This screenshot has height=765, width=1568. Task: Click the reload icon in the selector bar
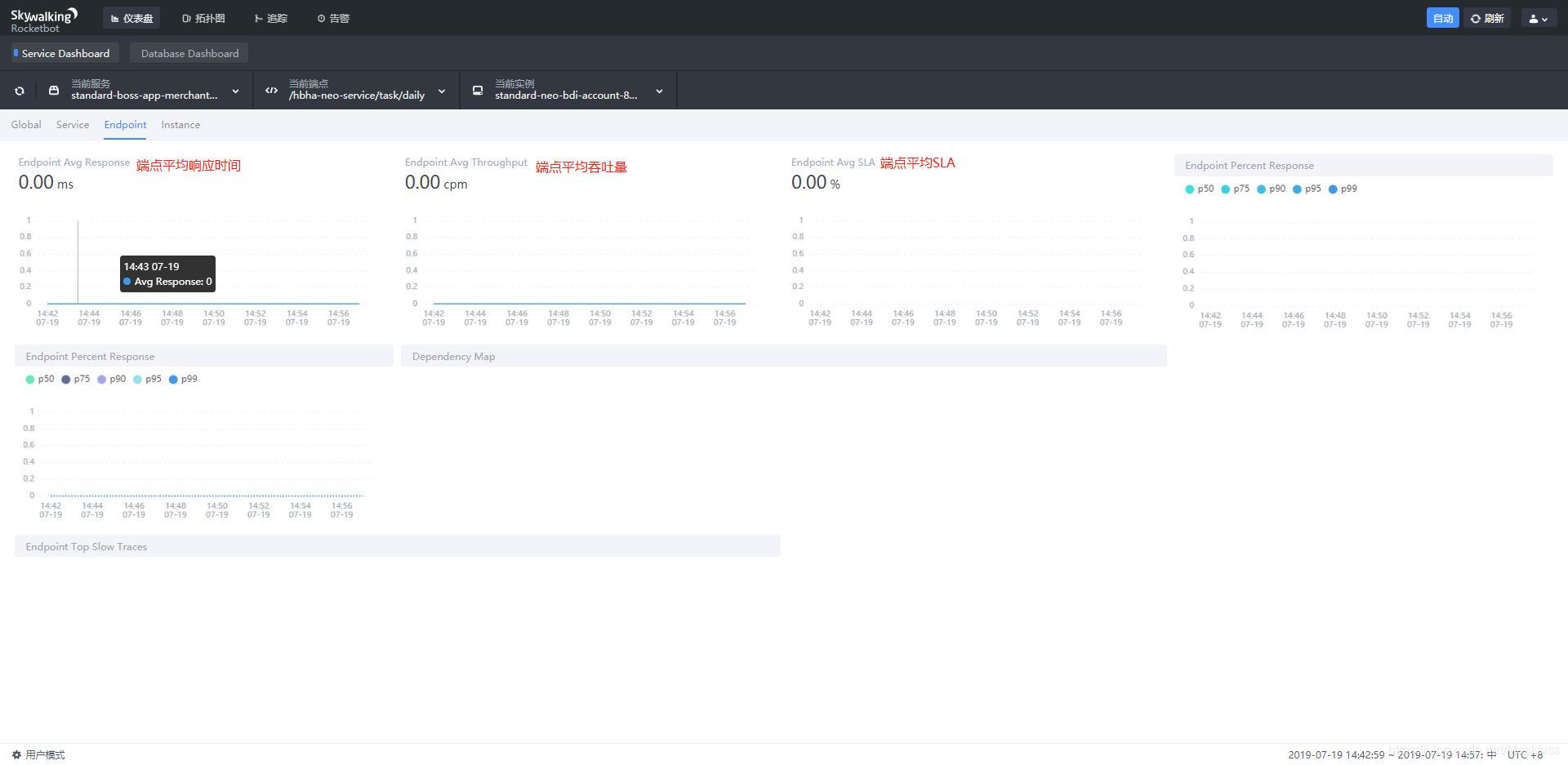tap(20, 90)
